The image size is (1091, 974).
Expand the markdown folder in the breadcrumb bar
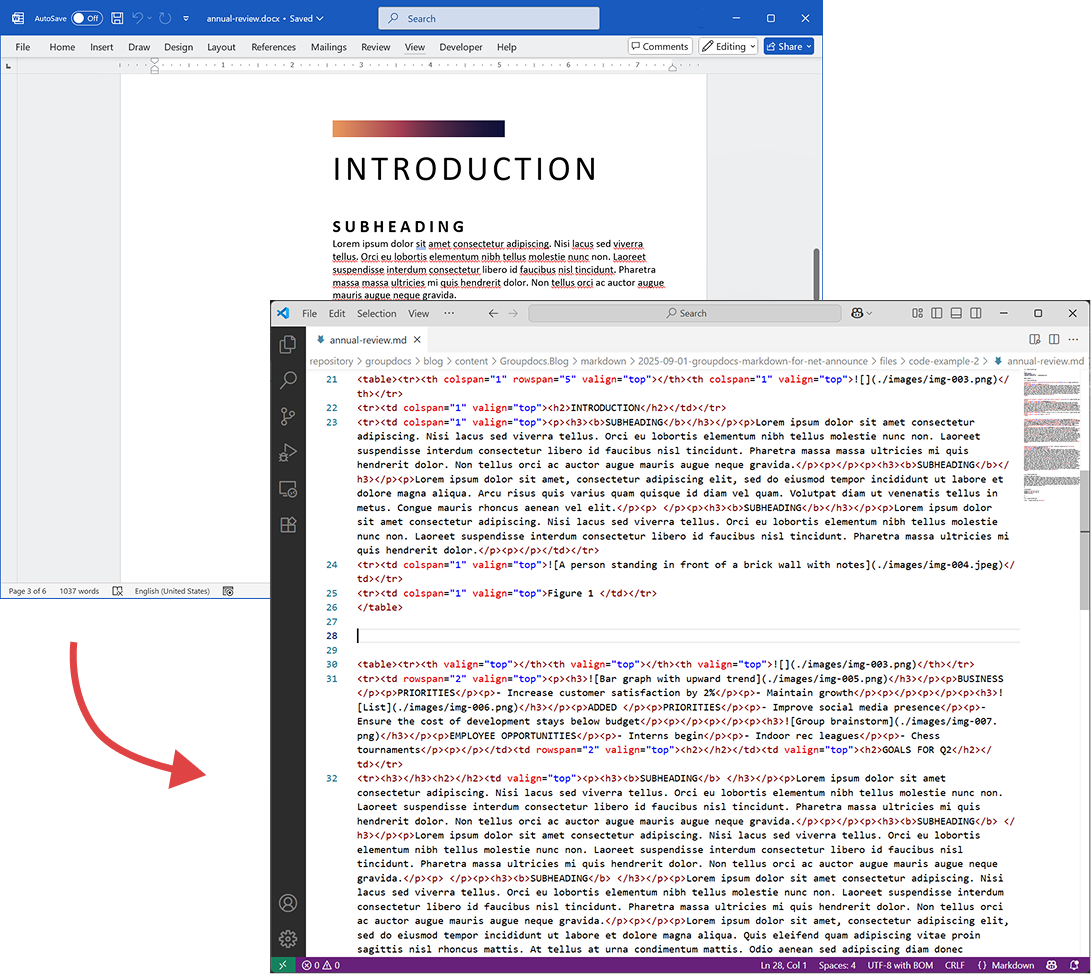coord(603,361)
